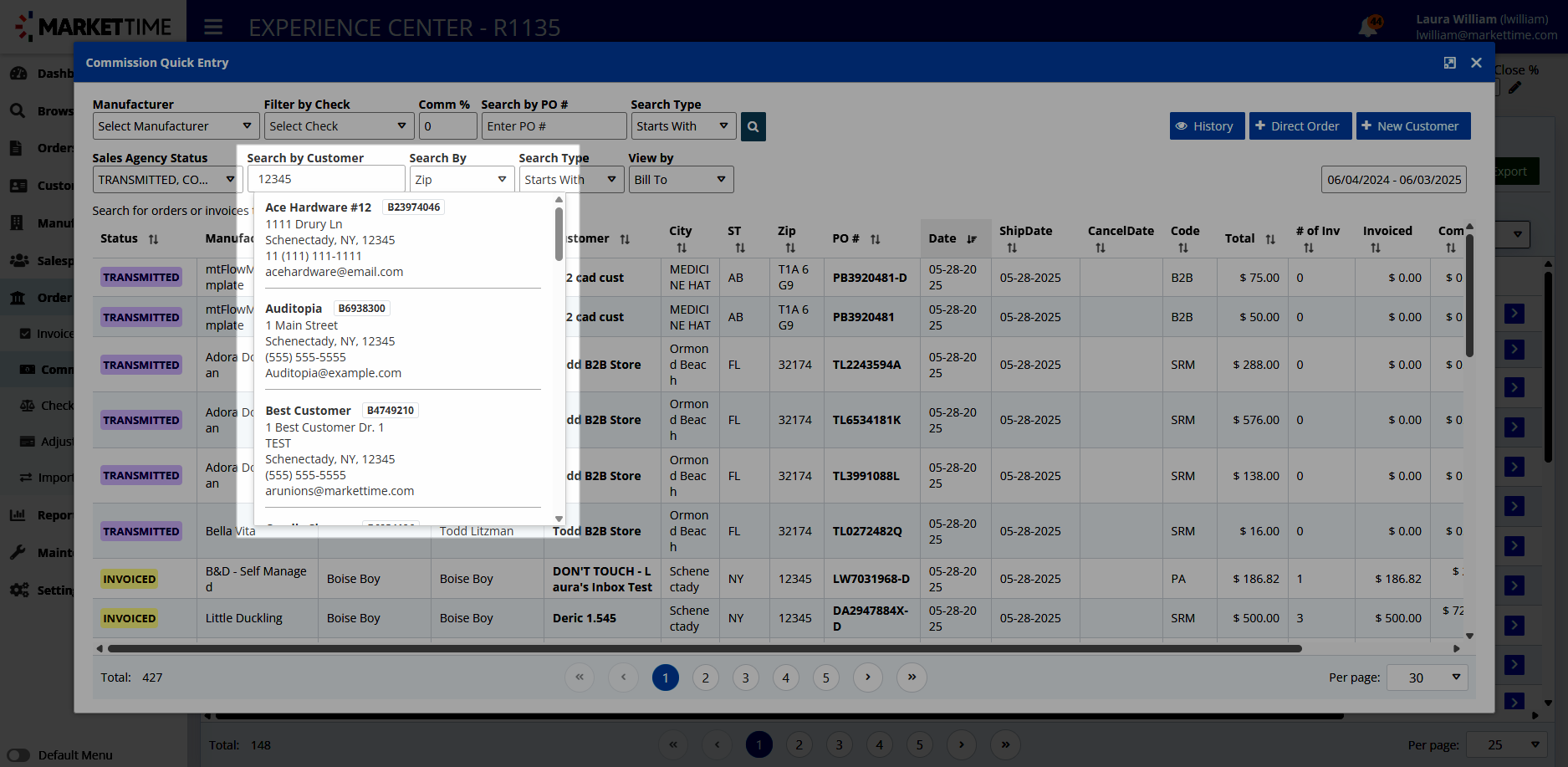
Task: Click the History button
Action: [1207, 126]
